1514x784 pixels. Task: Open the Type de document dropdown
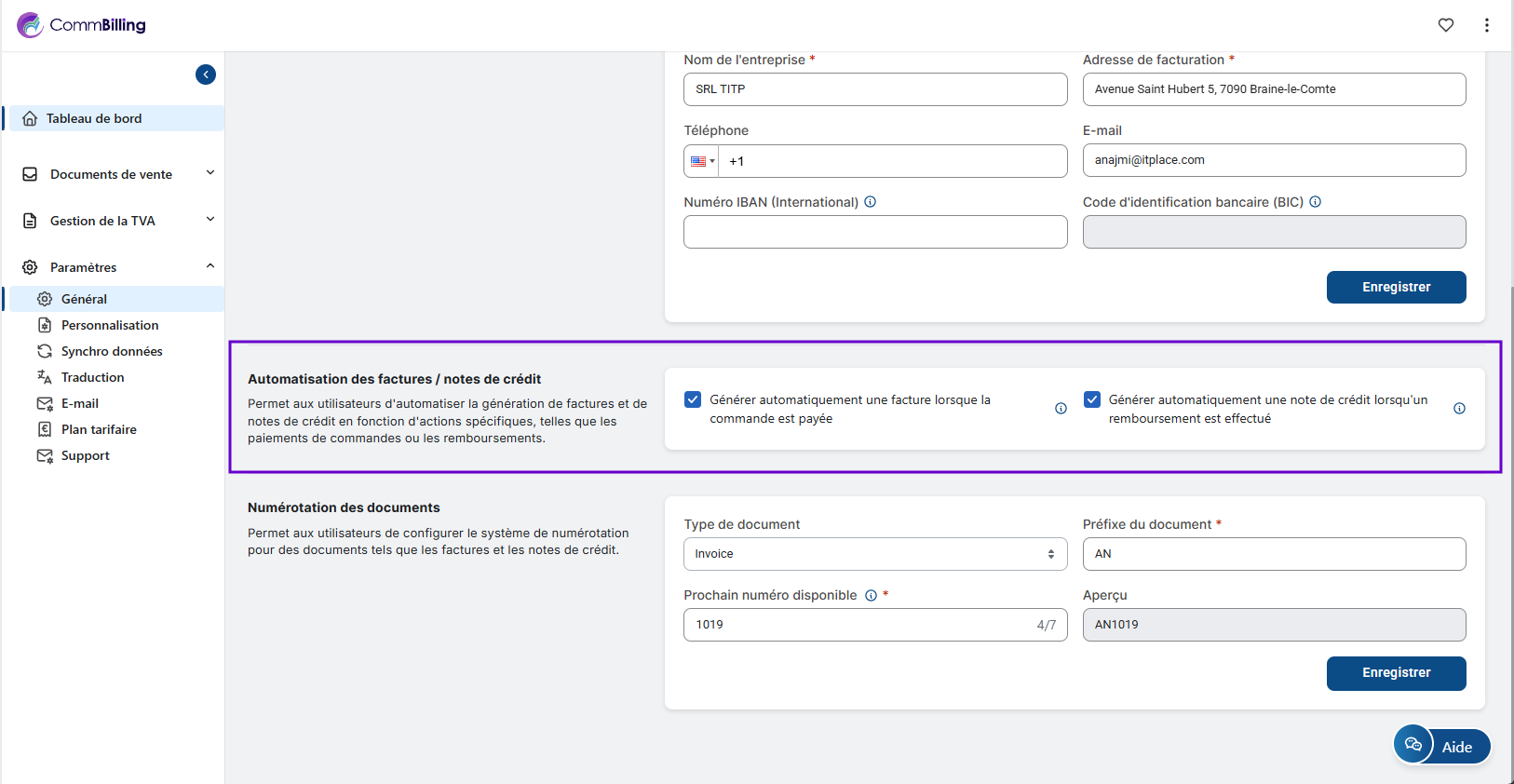874,554
